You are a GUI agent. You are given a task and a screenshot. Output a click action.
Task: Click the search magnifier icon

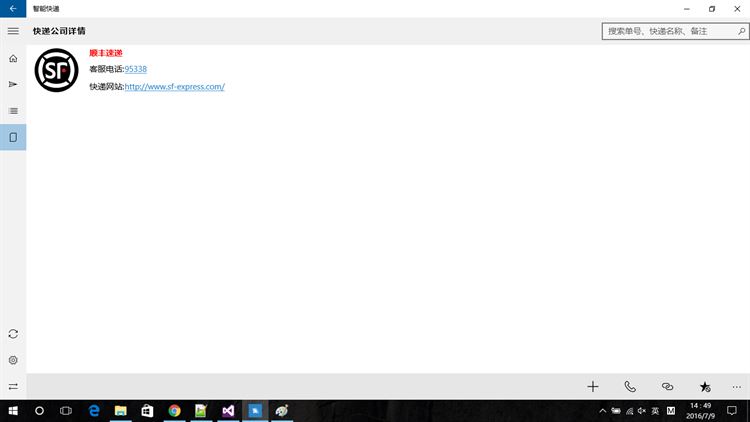coord(741,31)
